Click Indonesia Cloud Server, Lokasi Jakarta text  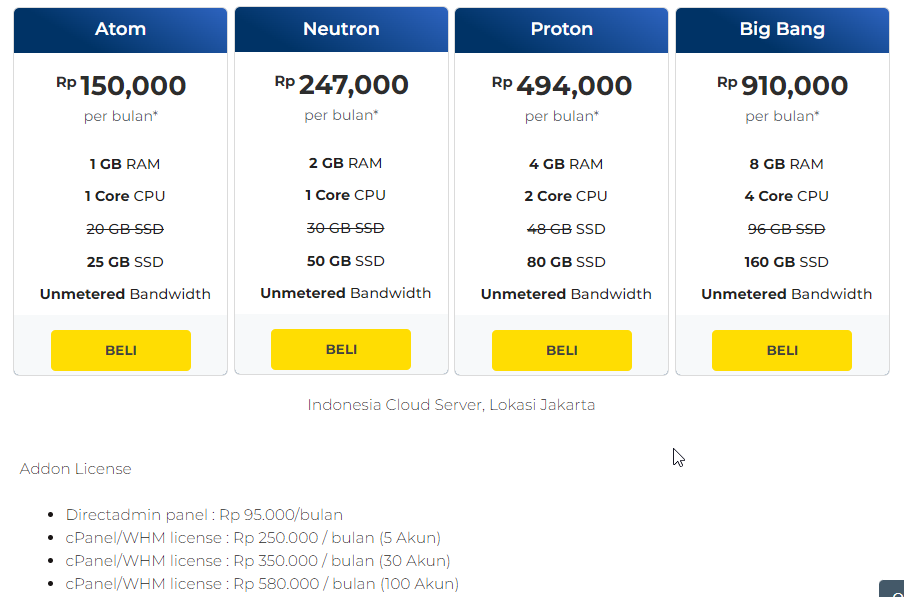coord(451,405)
